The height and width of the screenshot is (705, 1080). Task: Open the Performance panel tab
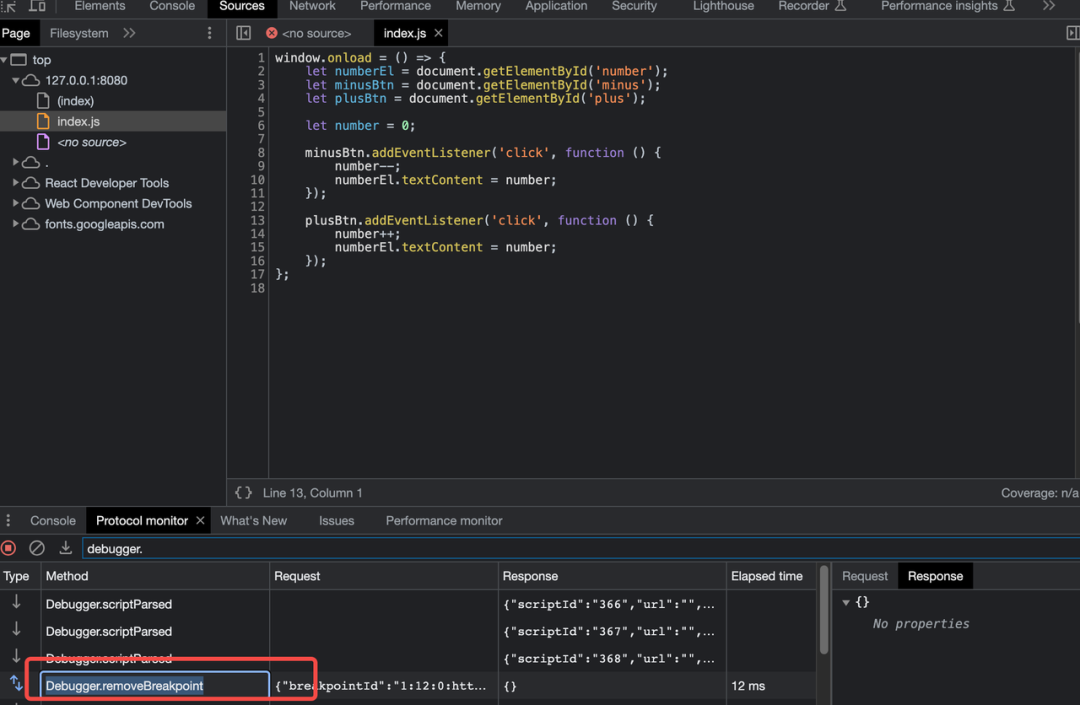[x=395, y=6]
